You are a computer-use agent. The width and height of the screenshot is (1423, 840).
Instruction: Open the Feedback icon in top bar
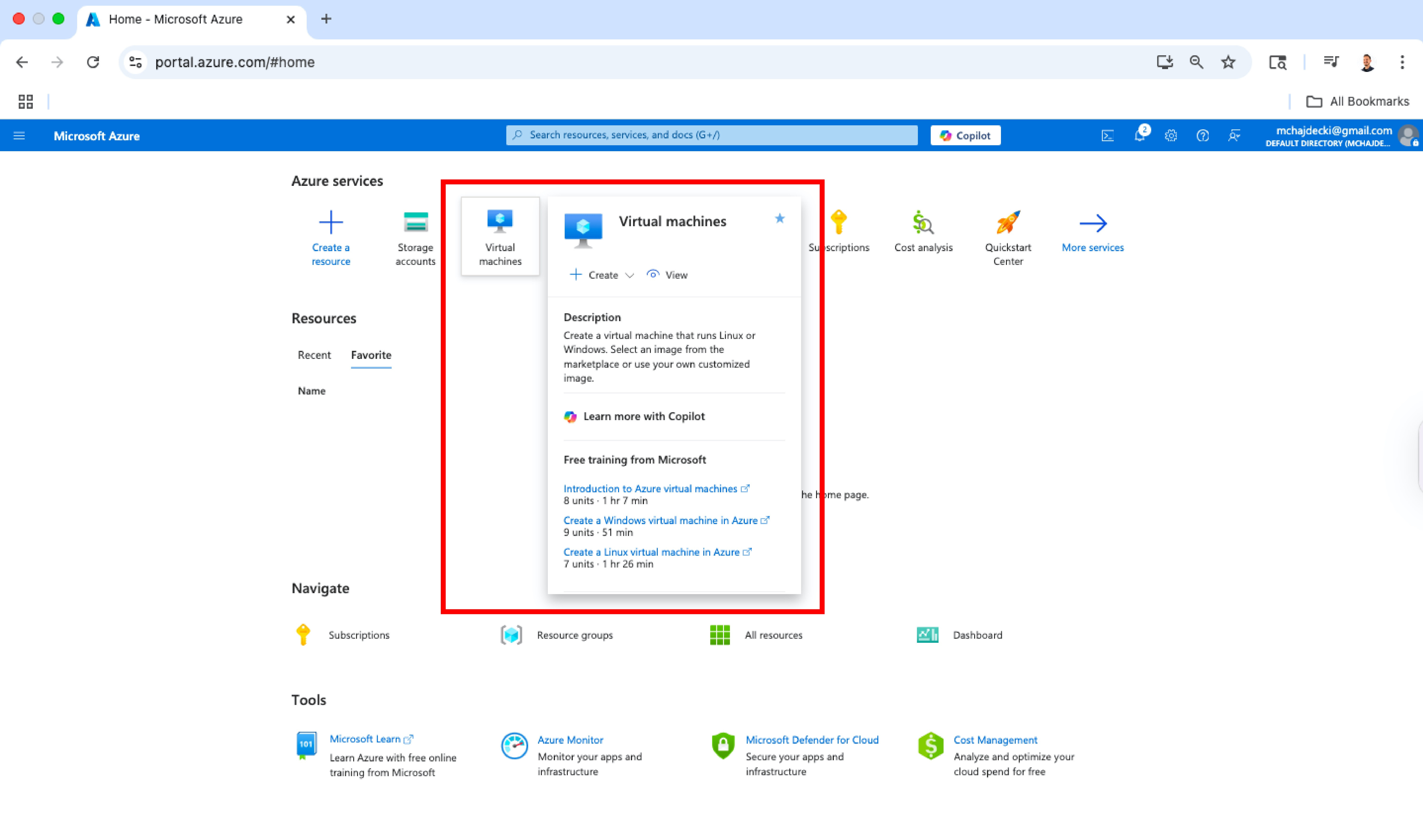1234,136
